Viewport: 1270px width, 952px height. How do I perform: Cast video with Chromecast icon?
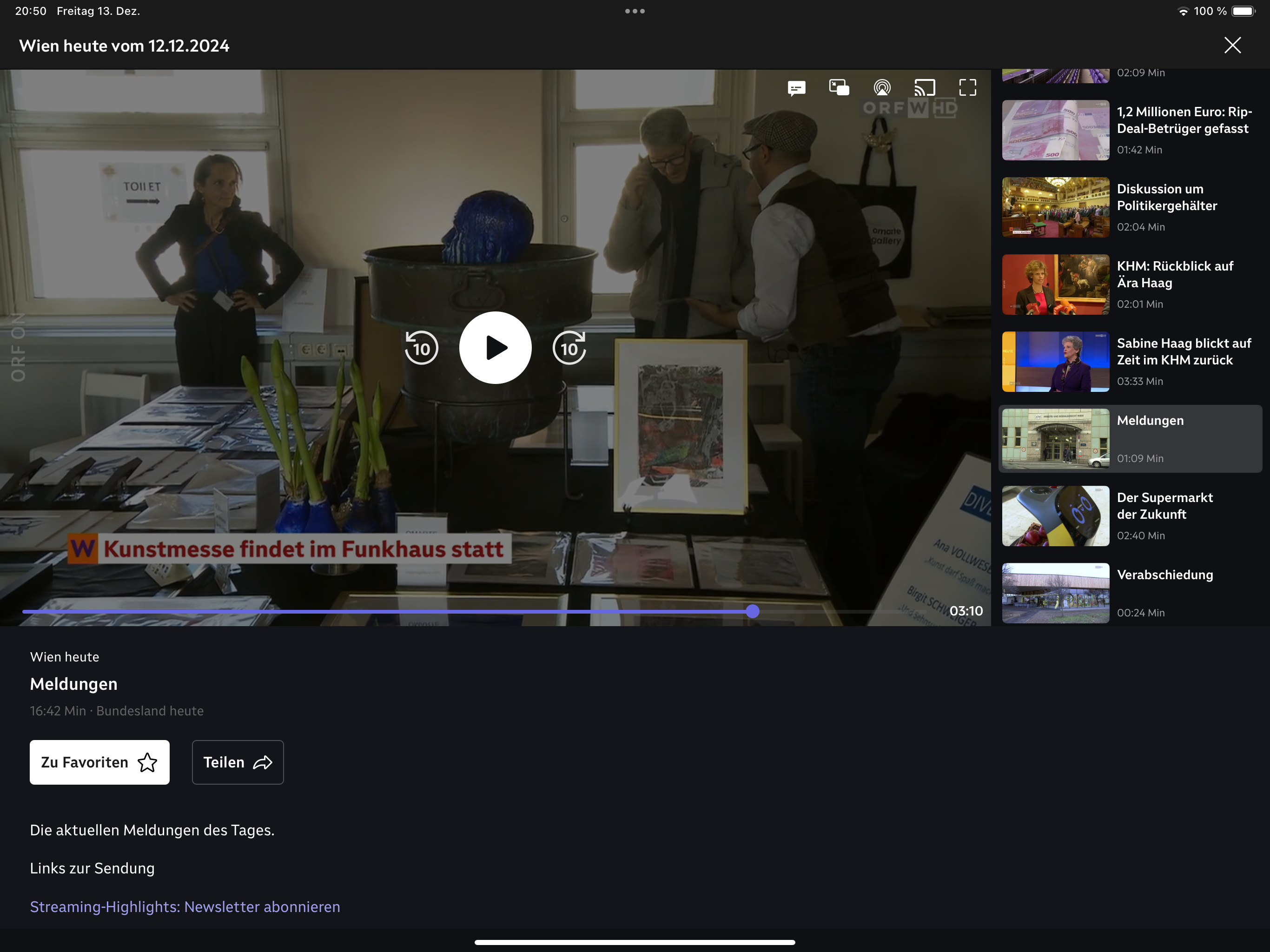(924, 88)
